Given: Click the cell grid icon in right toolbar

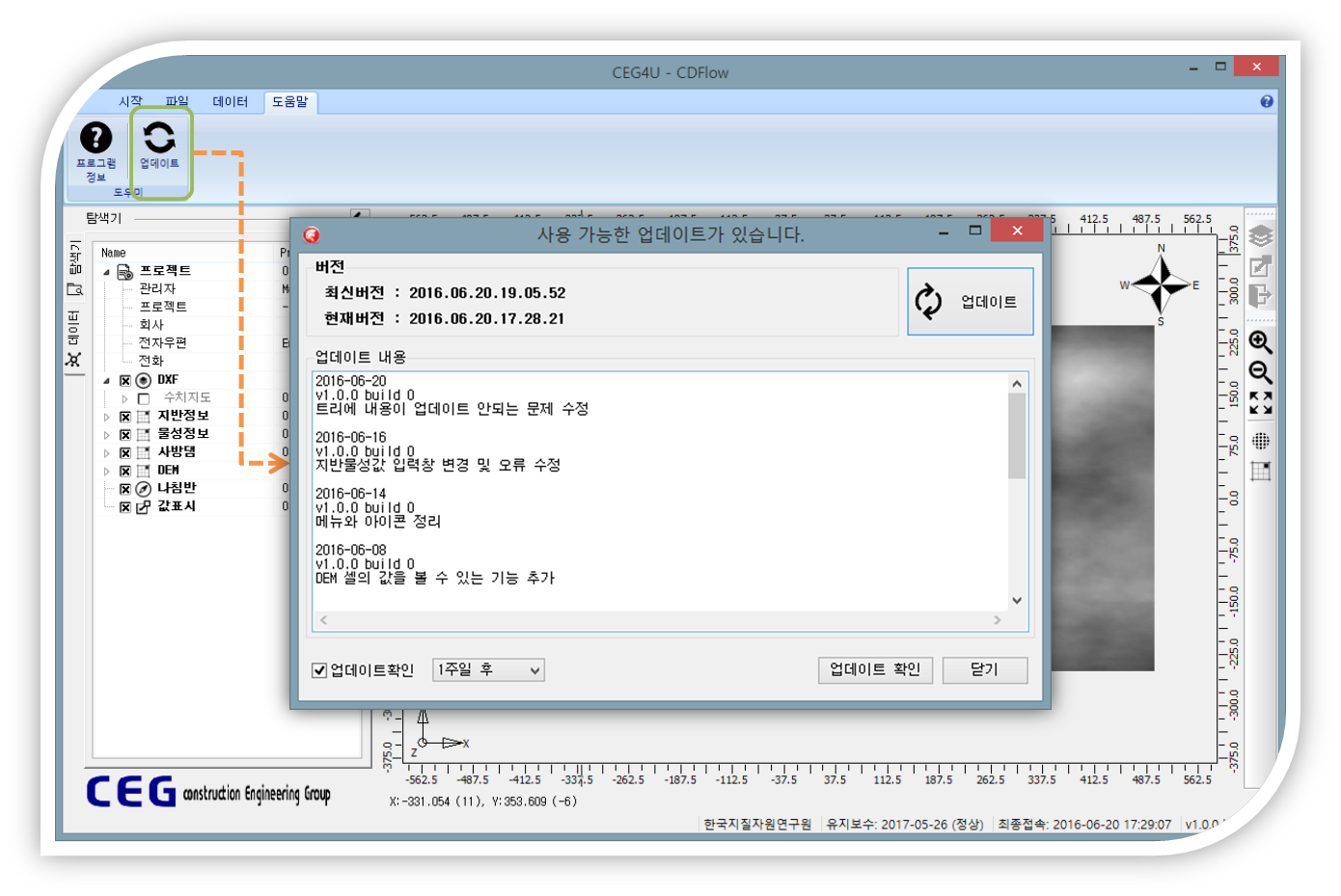Looking at the screenshot, I should tap(1261, 471).
